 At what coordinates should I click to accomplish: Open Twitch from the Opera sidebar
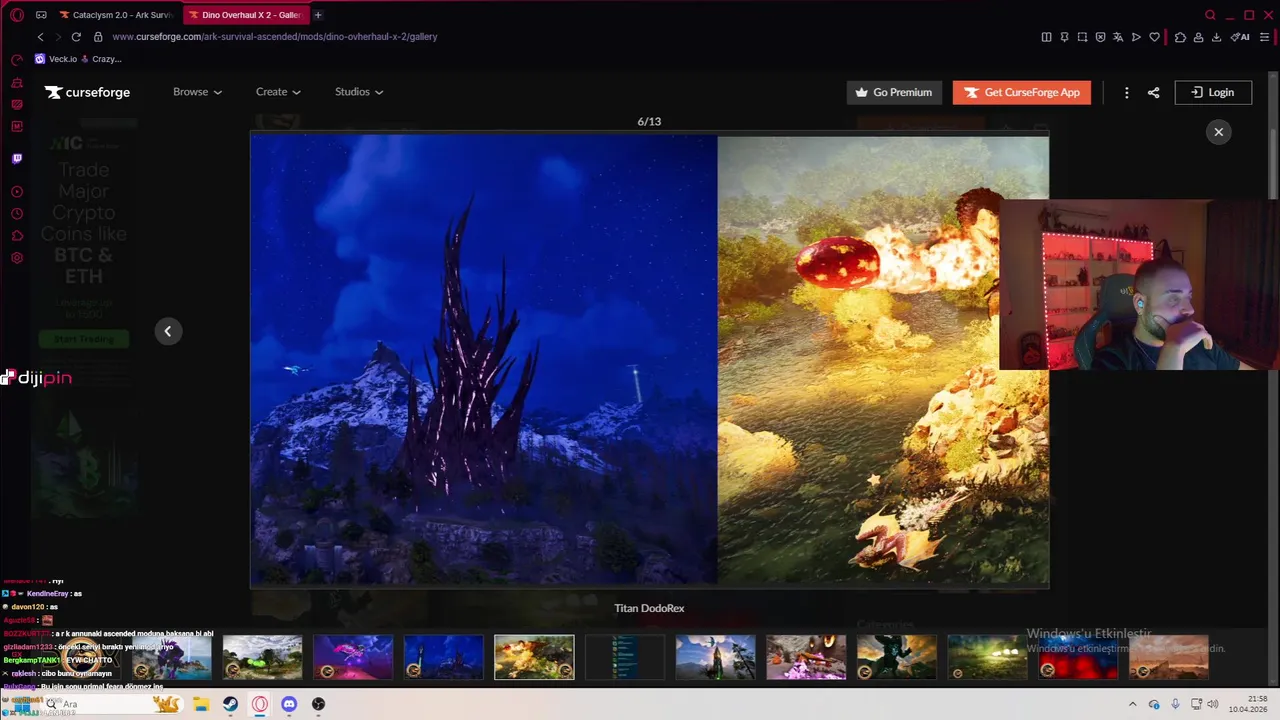(x=17, y=158)
